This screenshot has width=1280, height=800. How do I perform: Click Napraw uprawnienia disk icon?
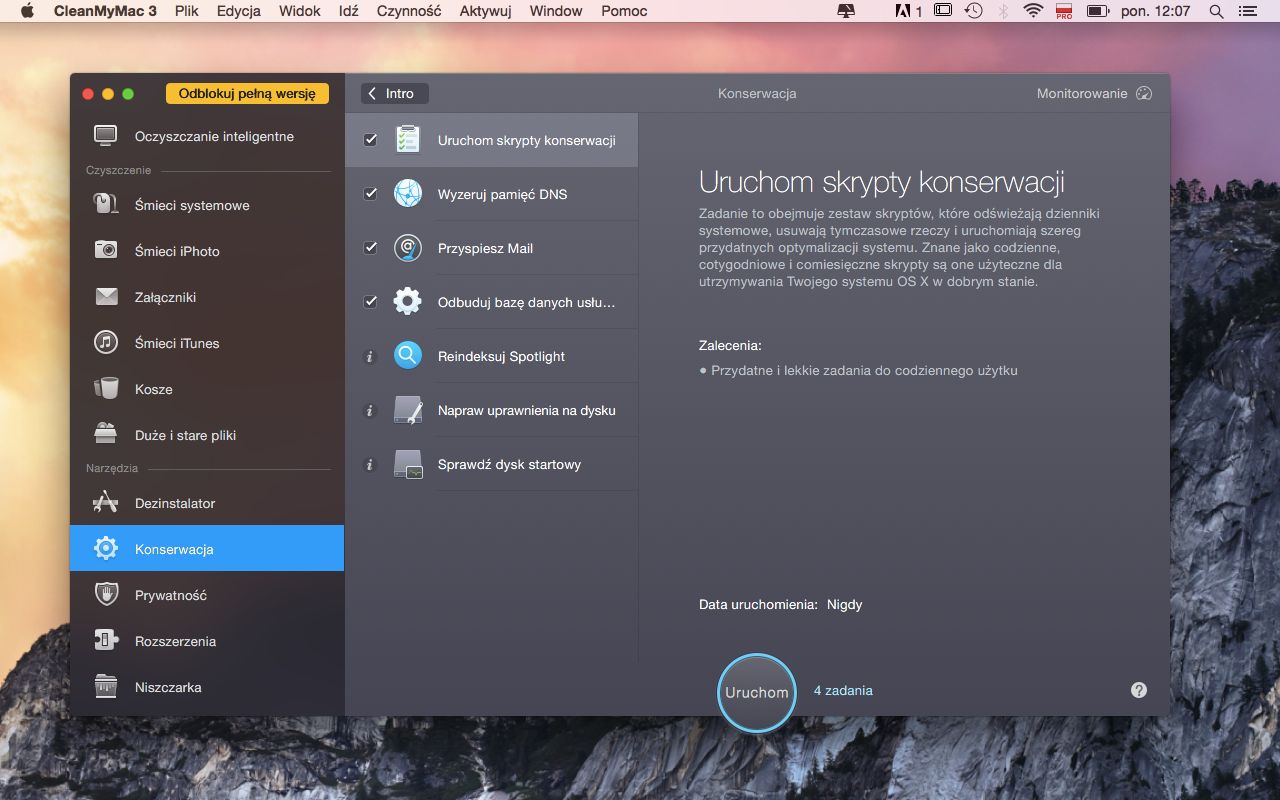408,410
